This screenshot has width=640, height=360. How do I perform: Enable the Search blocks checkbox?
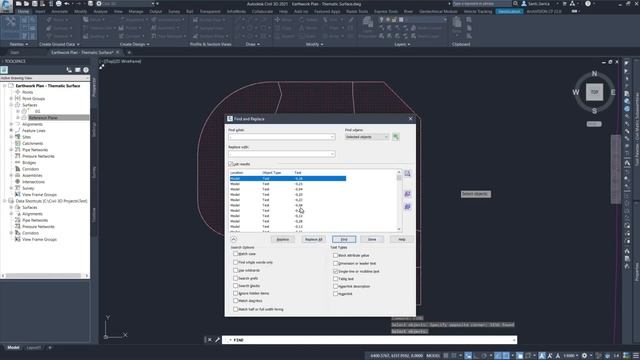(x=236, y=286)
